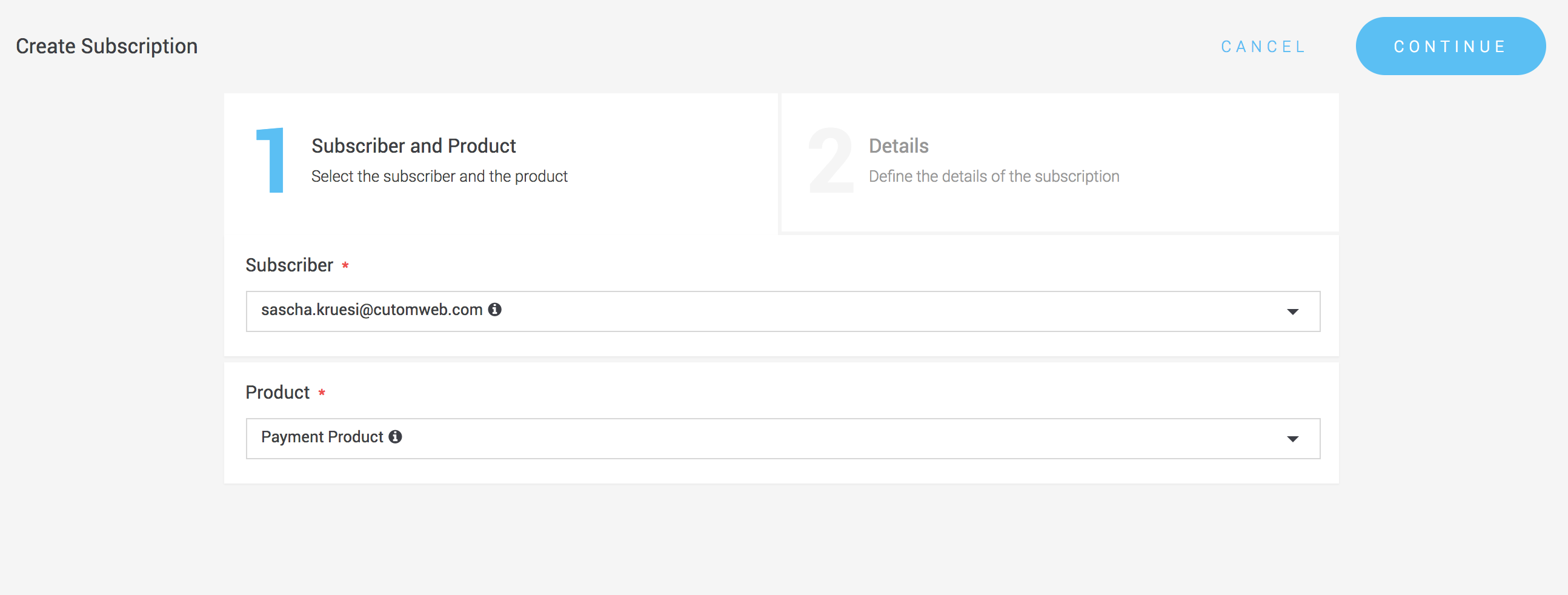Click the info icon beside sascha.kruesi@cutomweb.com
The height and width of the screenshot is (595, 1568).
[x=495, y=310]
